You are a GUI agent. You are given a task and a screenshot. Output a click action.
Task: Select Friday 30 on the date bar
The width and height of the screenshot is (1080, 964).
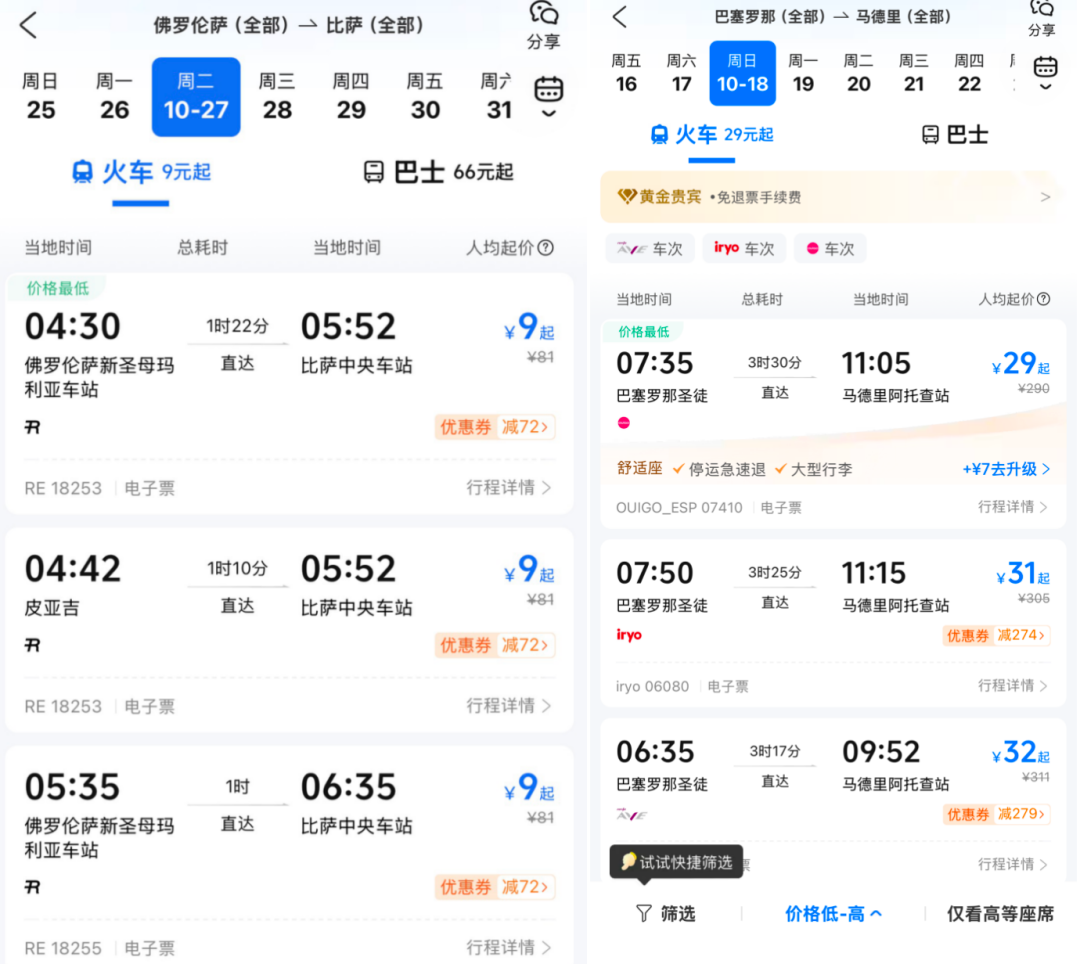point(425,97)
